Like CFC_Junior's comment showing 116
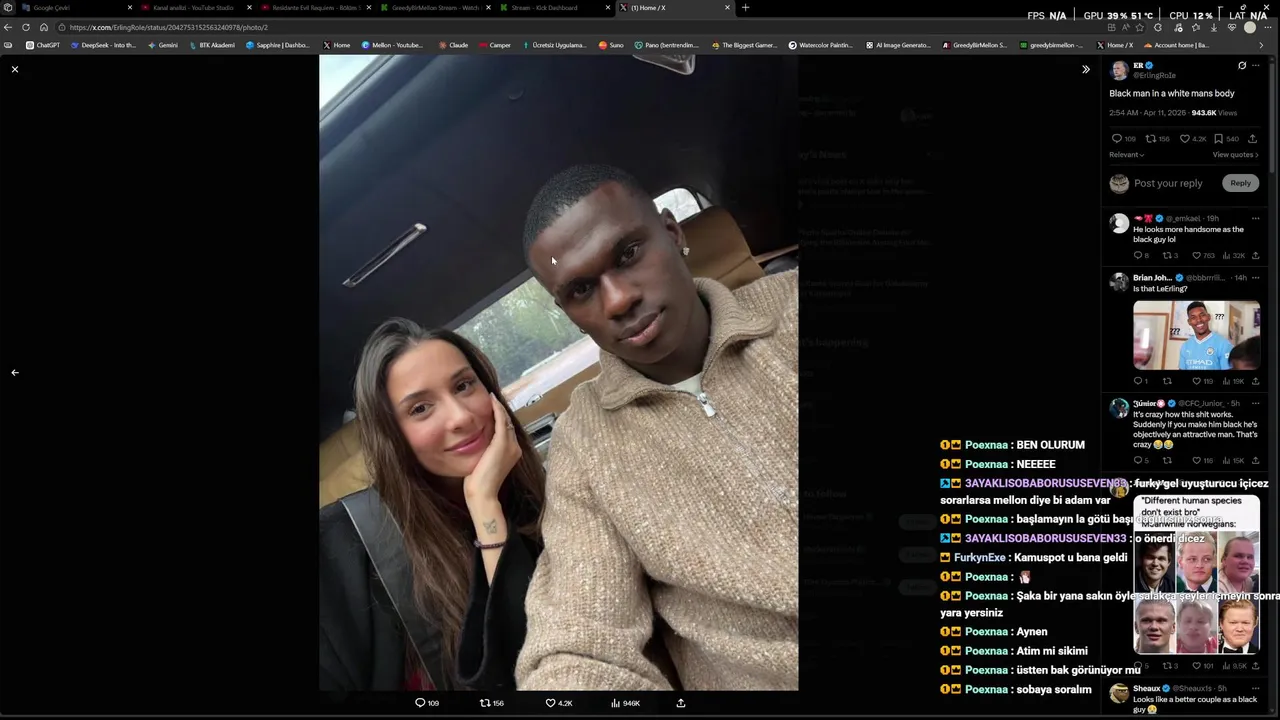The height and width of the screenshot is (720, 1280). 1203,460
